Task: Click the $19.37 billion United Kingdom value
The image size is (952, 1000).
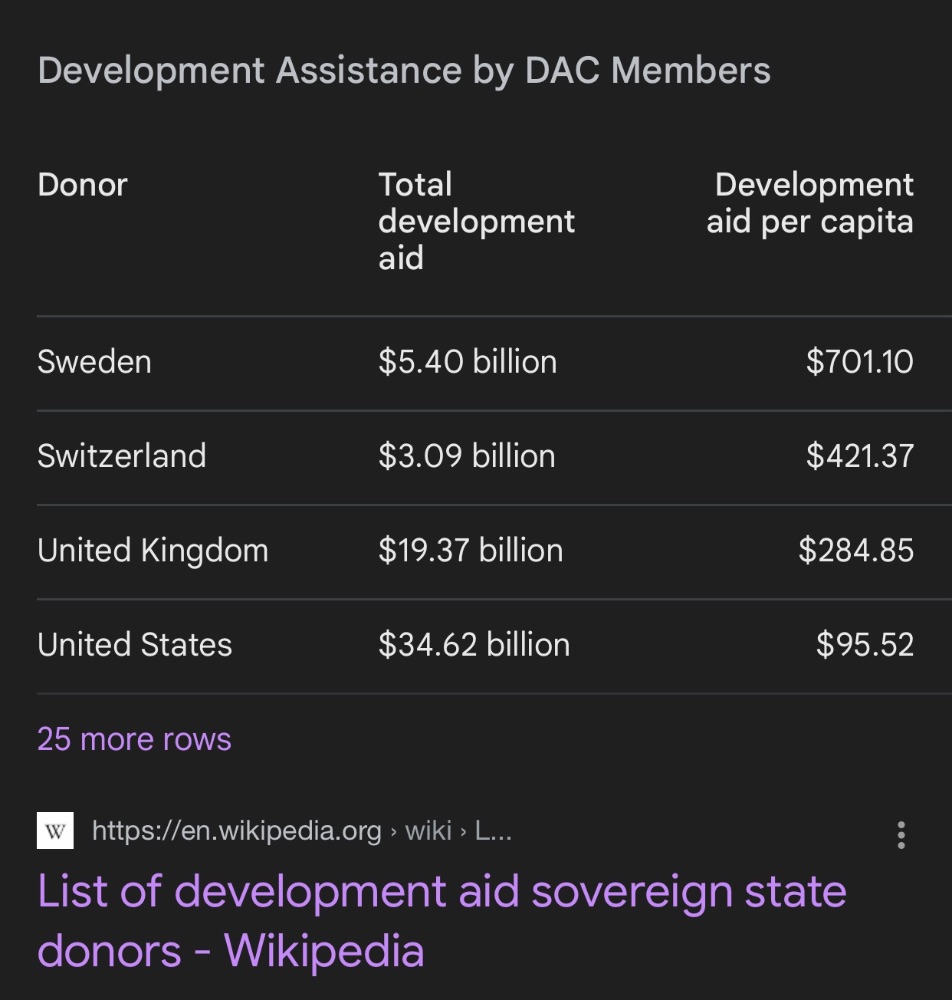Action: coord(471,550)
